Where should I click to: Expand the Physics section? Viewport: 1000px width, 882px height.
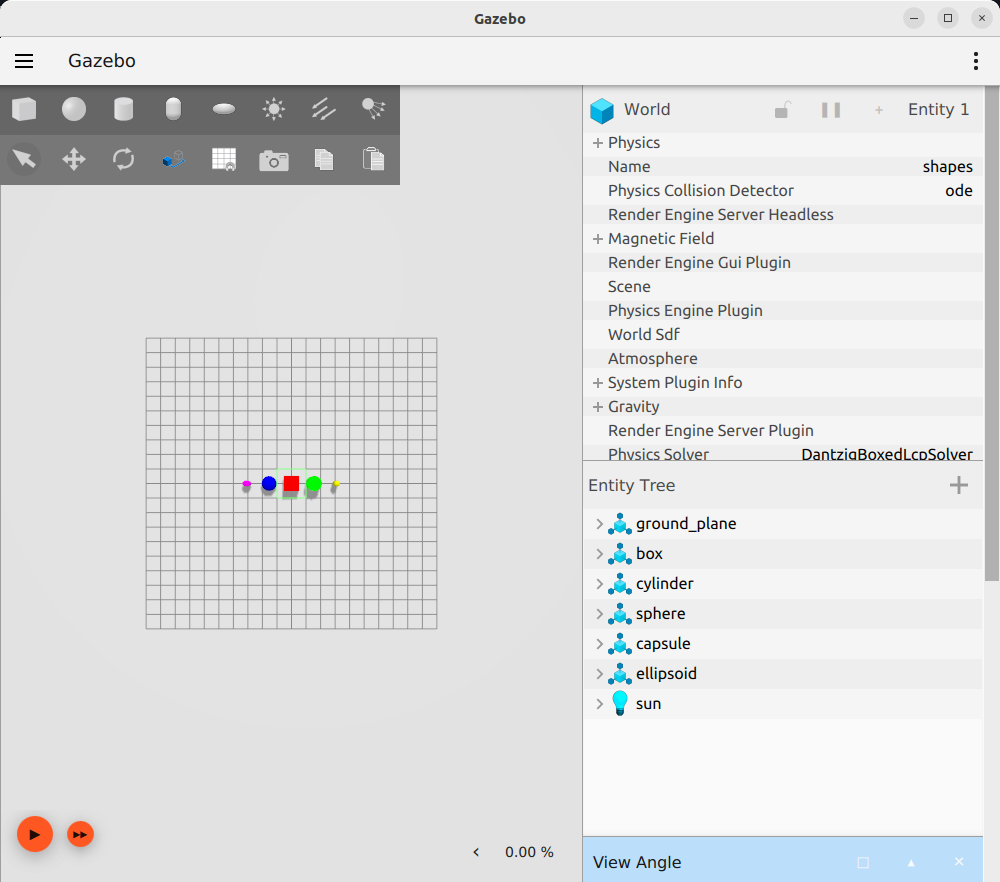click(598, 143)
